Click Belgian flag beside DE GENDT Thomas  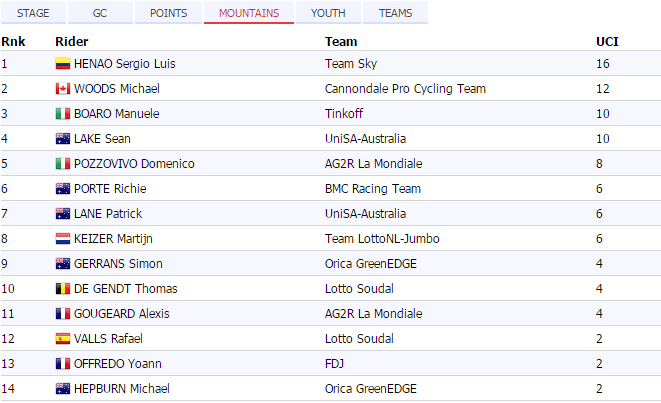pos(63,289)
